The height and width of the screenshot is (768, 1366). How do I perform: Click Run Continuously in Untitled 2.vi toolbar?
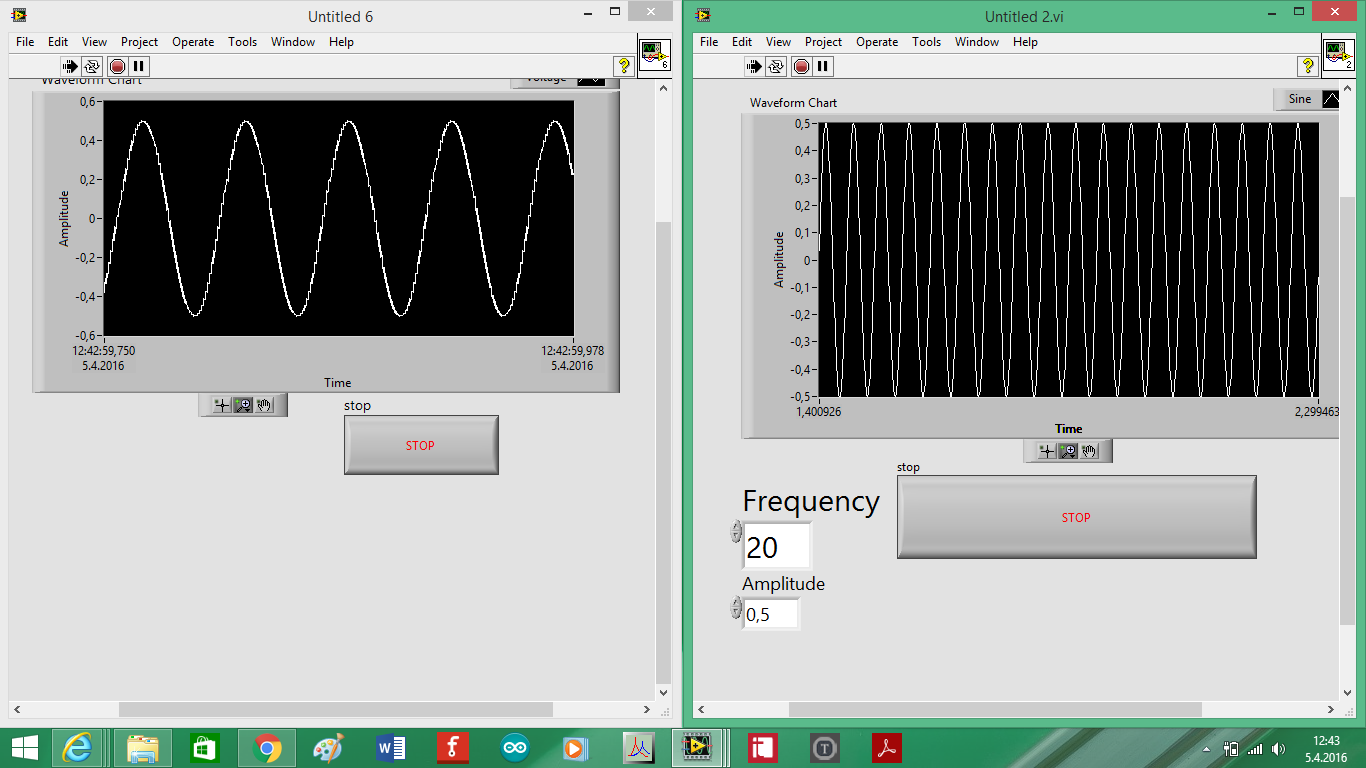point(776,66)
